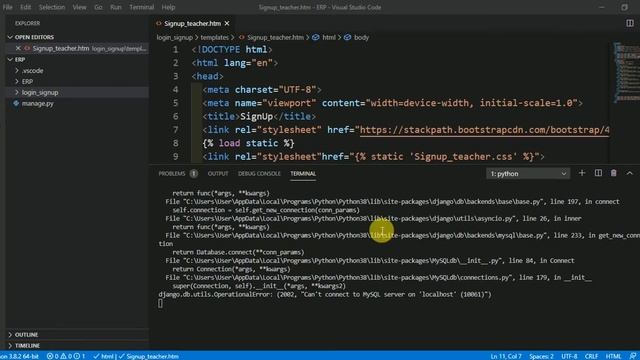The image size is (640, 360).
Task: Click the body breadcrumb symbol
Action: (361, 38)
